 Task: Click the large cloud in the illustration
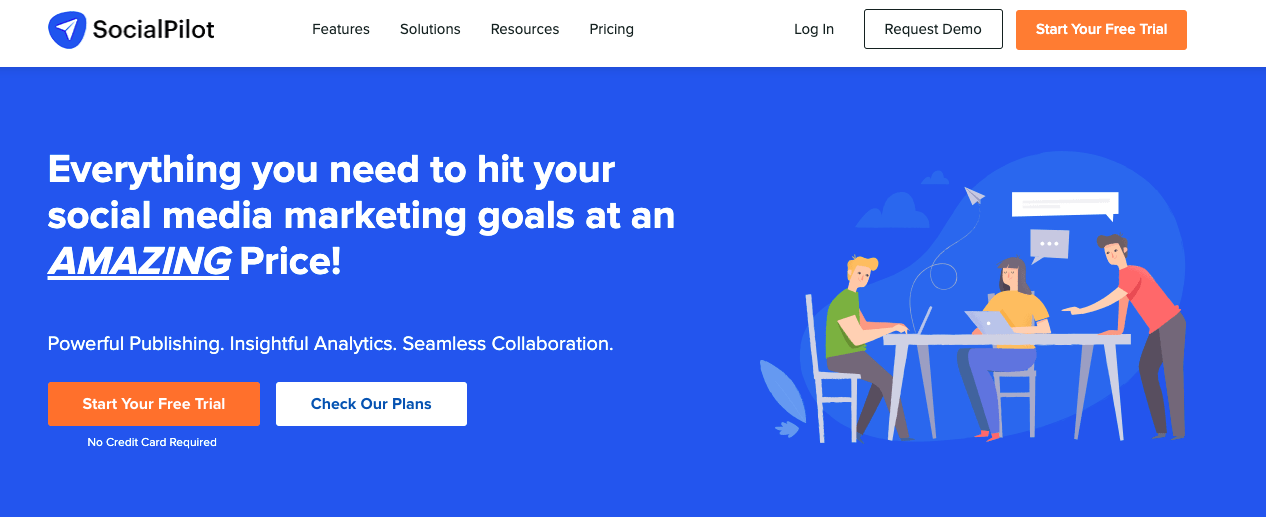892,211
